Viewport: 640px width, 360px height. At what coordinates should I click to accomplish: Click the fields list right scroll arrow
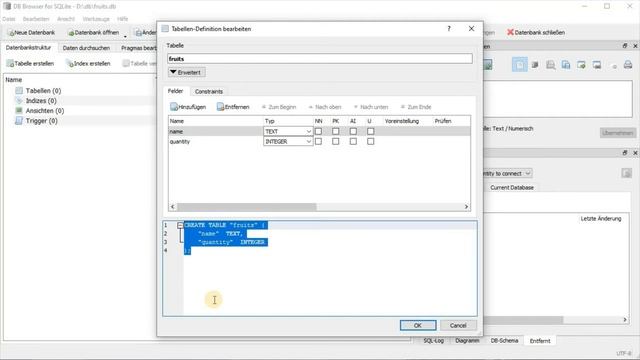(x=466, y=207)
